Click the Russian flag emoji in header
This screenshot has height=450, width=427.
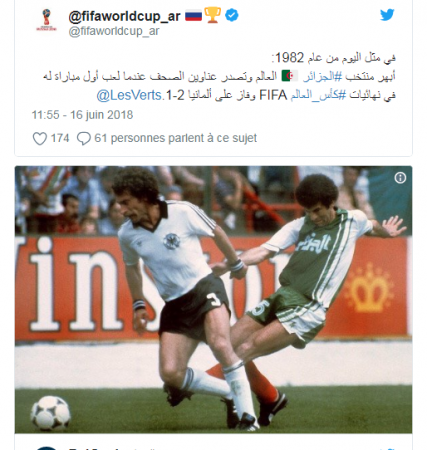click(193, 15)
